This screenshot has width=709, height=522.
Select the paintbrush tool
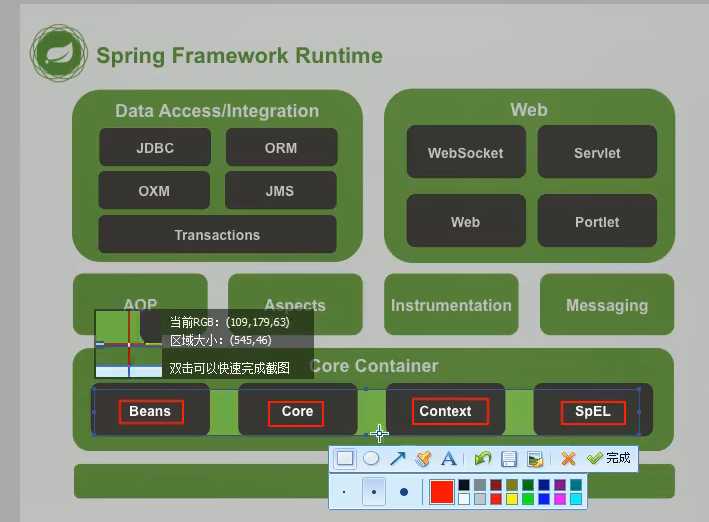(x=423, y=458)
